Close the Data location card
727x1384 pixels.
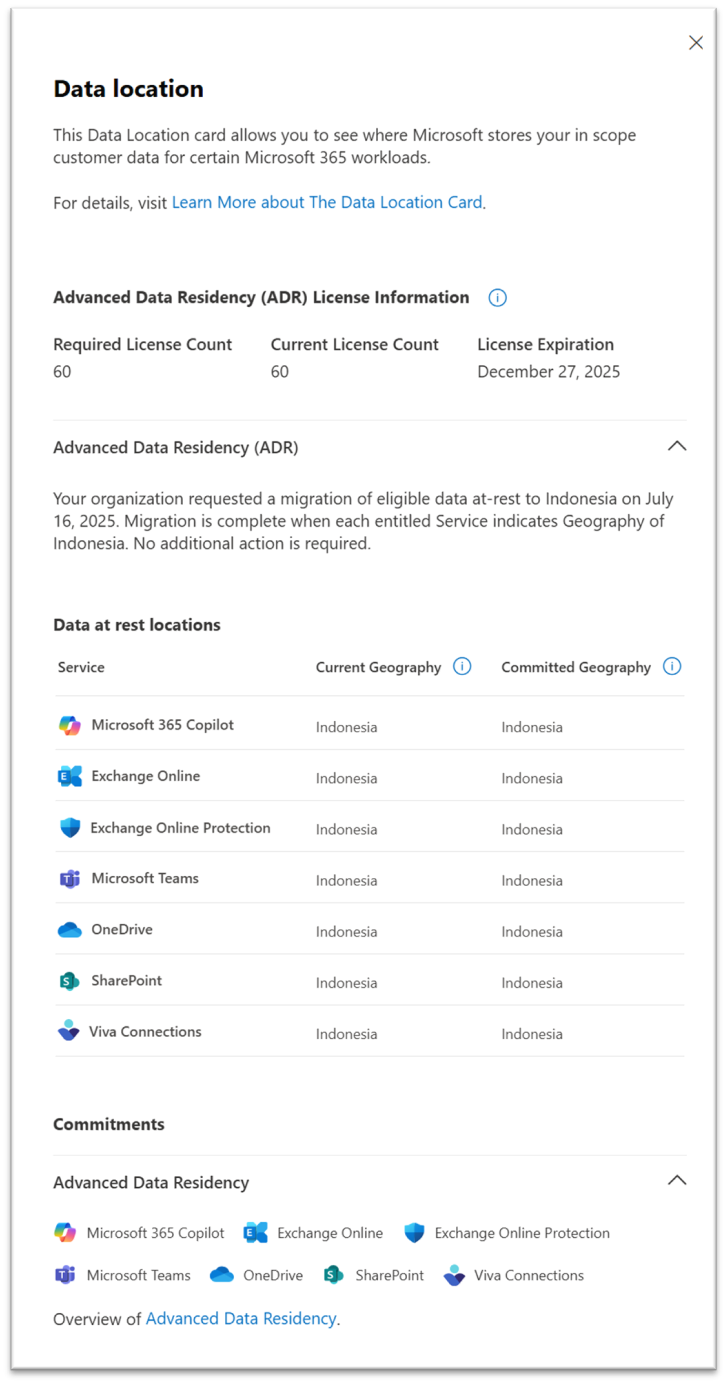pos(696,42)
